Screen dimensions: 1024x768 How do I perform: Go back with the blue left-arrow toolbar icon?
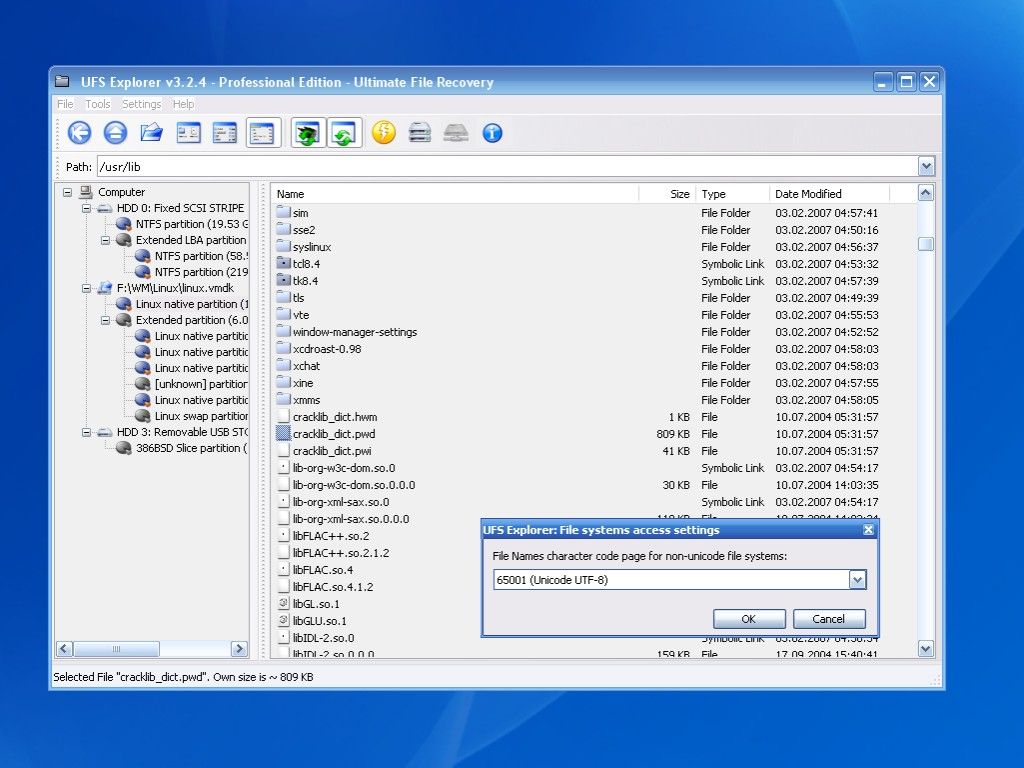click(x=80, y=133)
